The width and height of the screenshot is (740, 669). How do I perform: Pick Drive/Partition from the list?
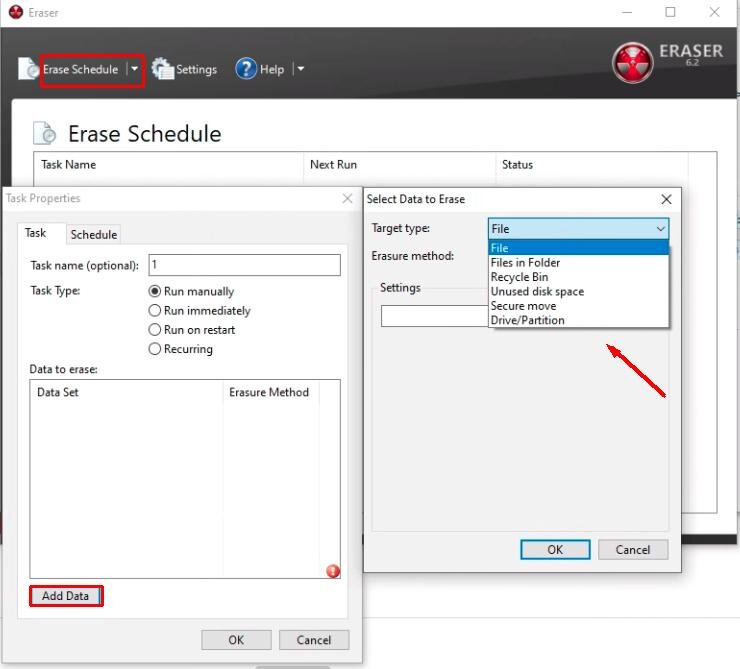(x=578, y=320)
